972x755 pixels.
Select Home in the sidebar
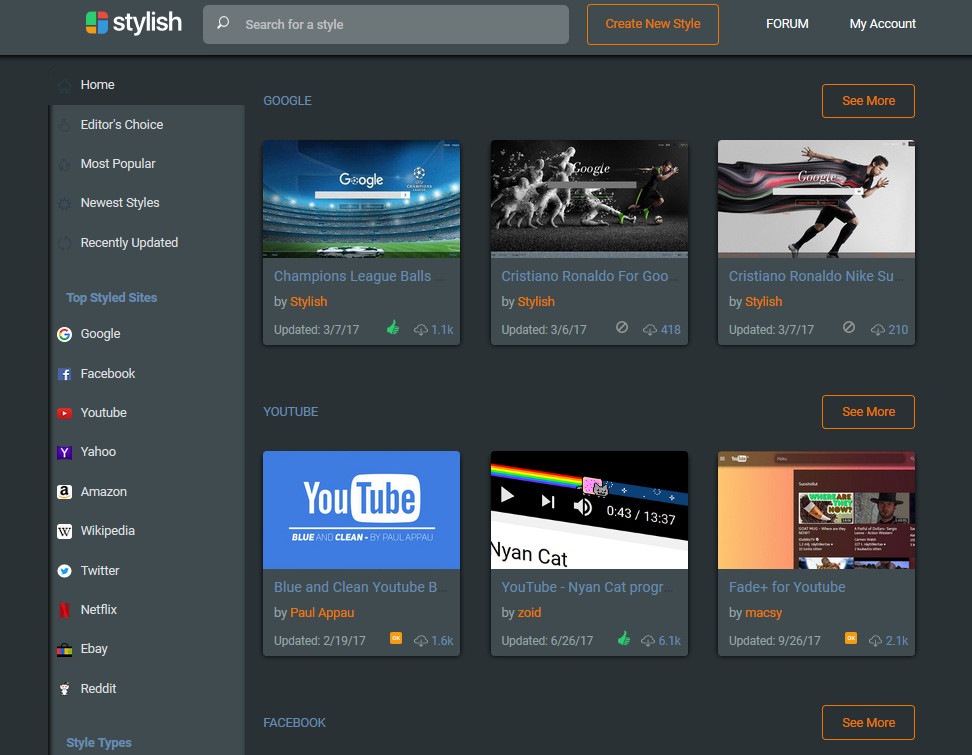pos(96,84)
